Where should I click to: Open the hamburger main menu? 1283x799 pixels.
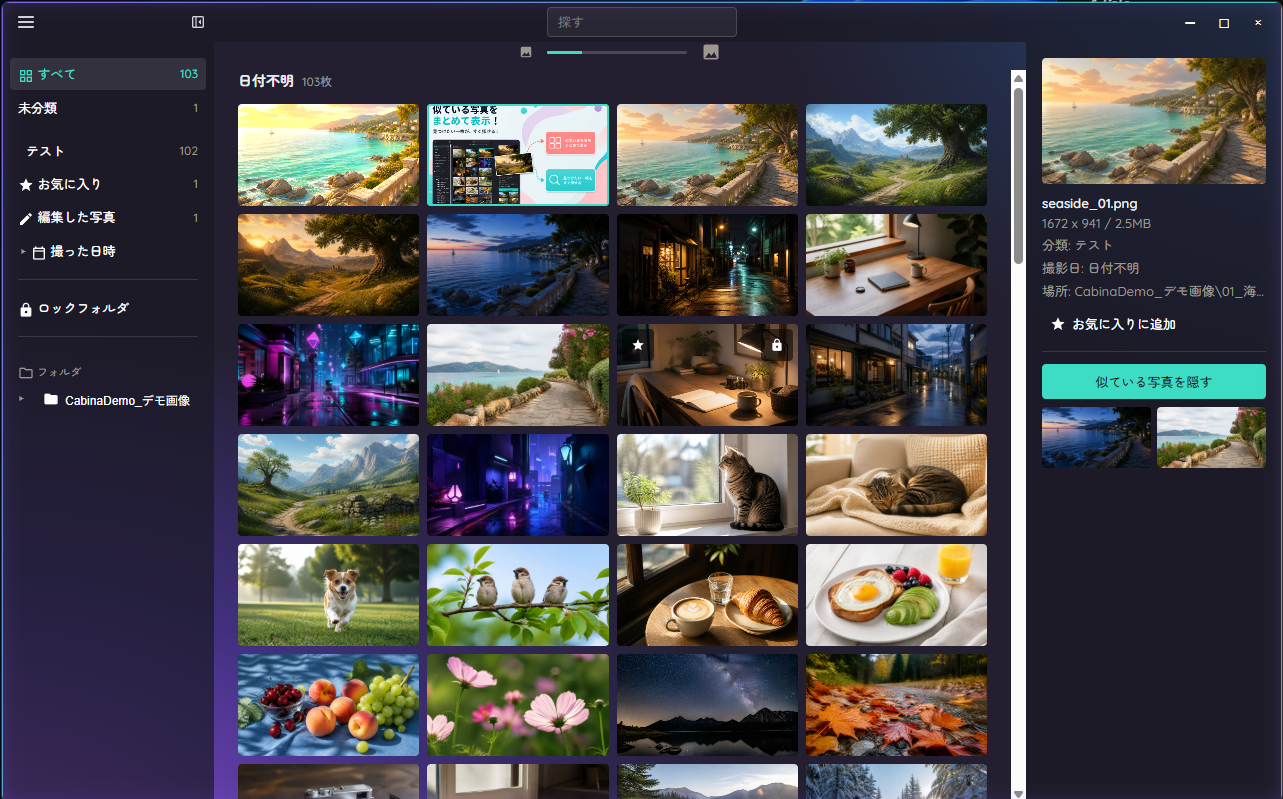26,22
